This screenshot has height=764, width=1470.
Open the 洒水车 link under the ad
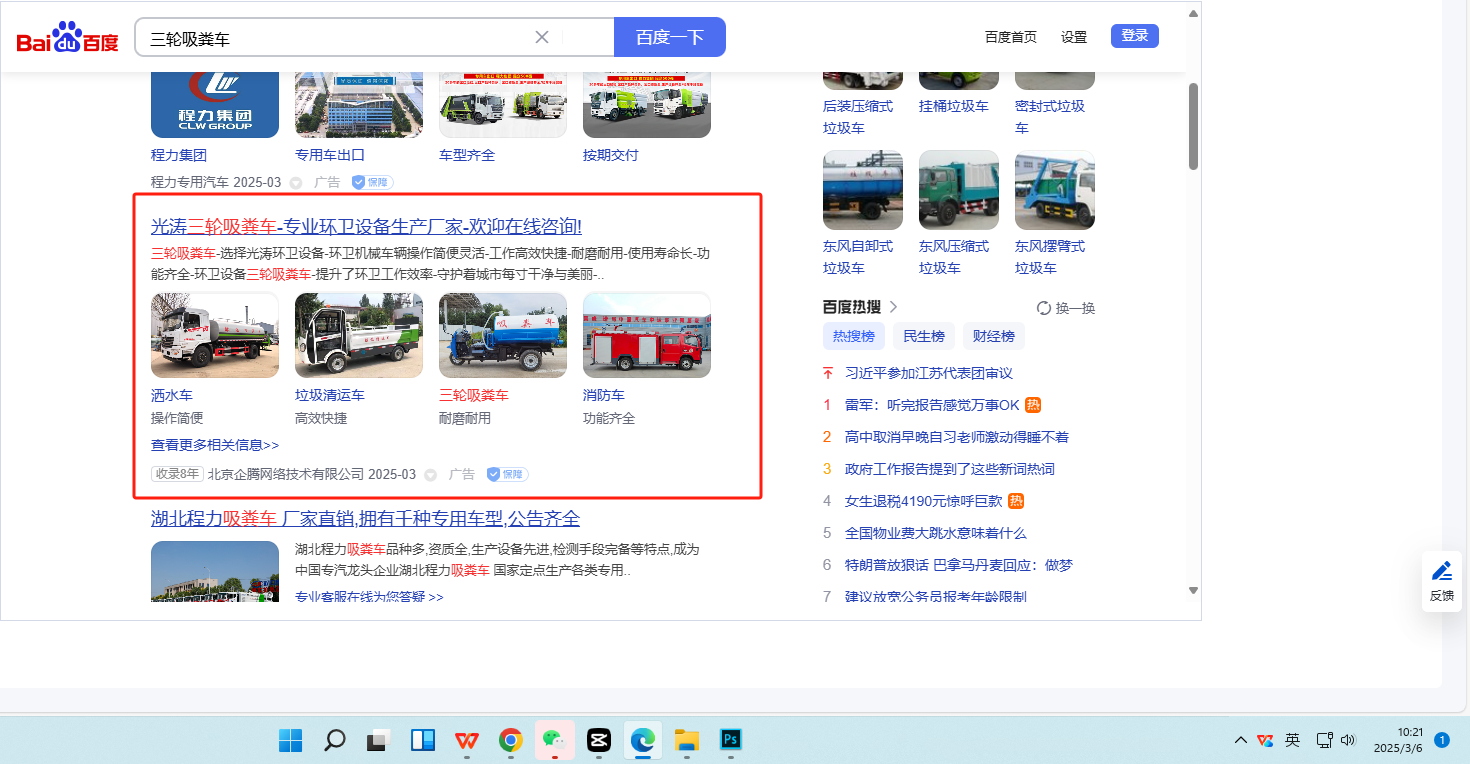(x=172, y=395)
